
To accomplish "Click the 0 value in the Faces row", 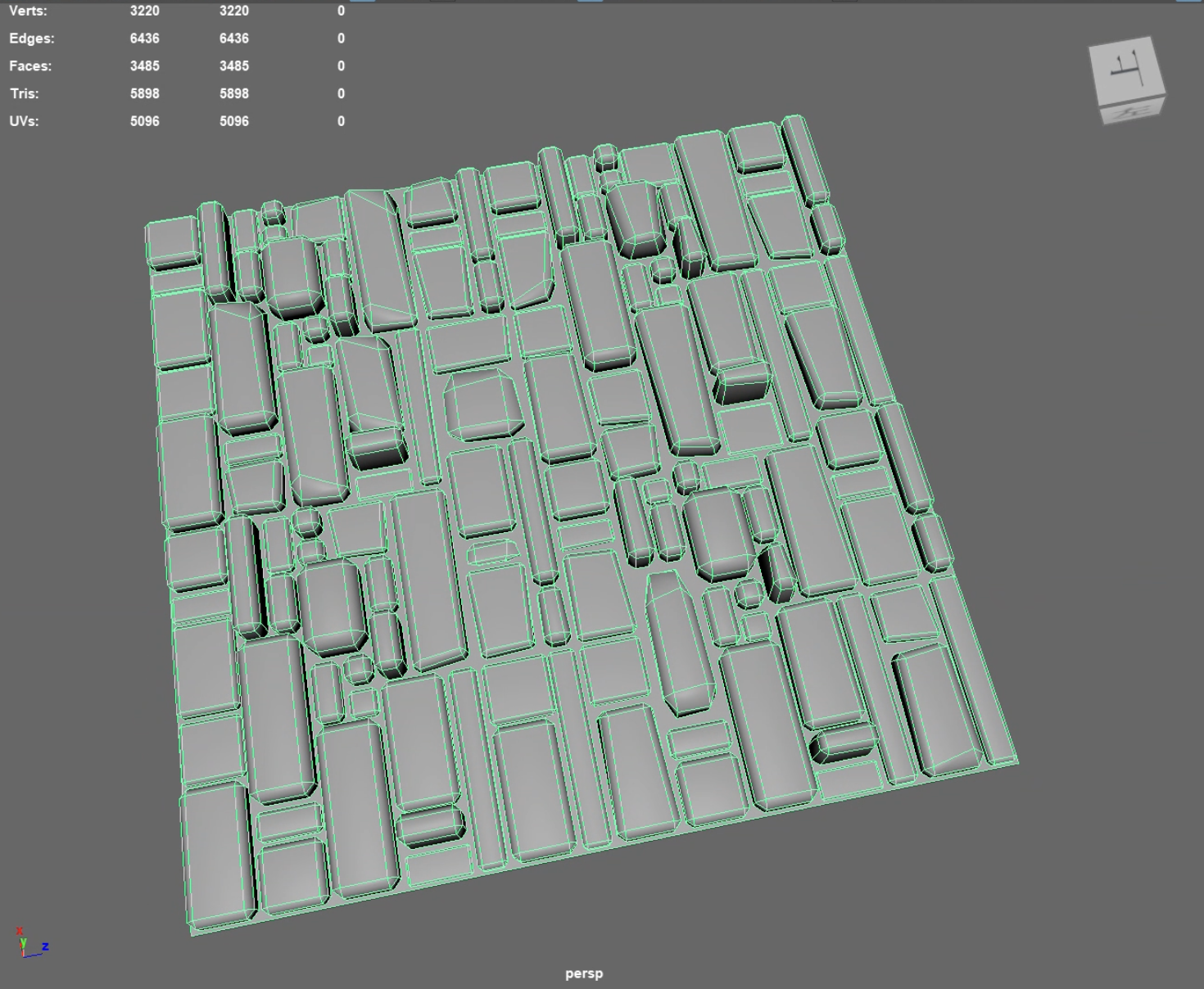I will tap(341, 66).
